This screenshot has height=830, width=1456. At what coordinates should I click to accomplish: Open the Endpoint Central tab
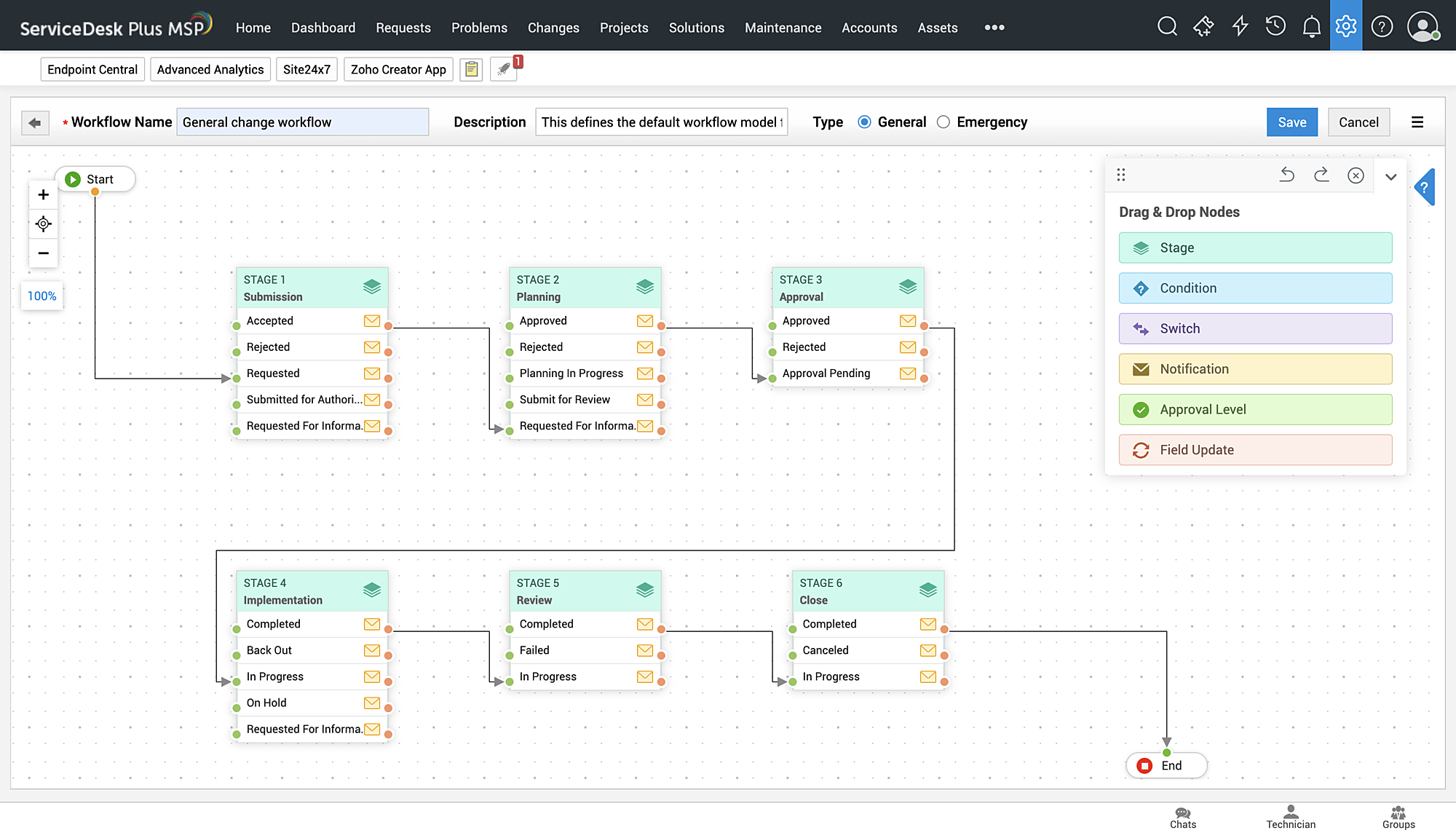92,69
